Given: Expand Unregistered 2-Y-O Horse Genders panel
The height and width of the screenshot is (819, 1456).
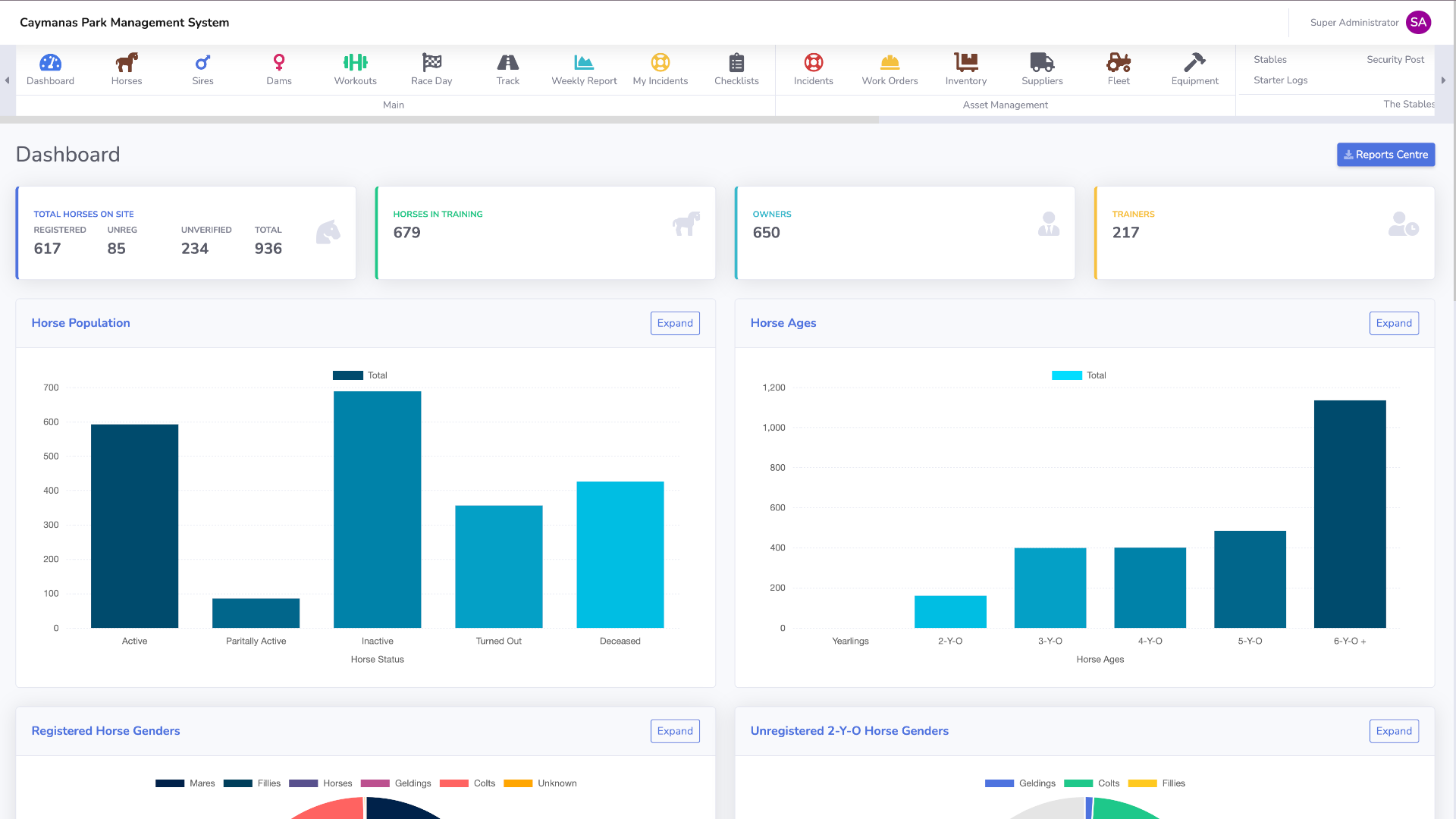Looking at the screenshot, I should tap(1394, 731).
